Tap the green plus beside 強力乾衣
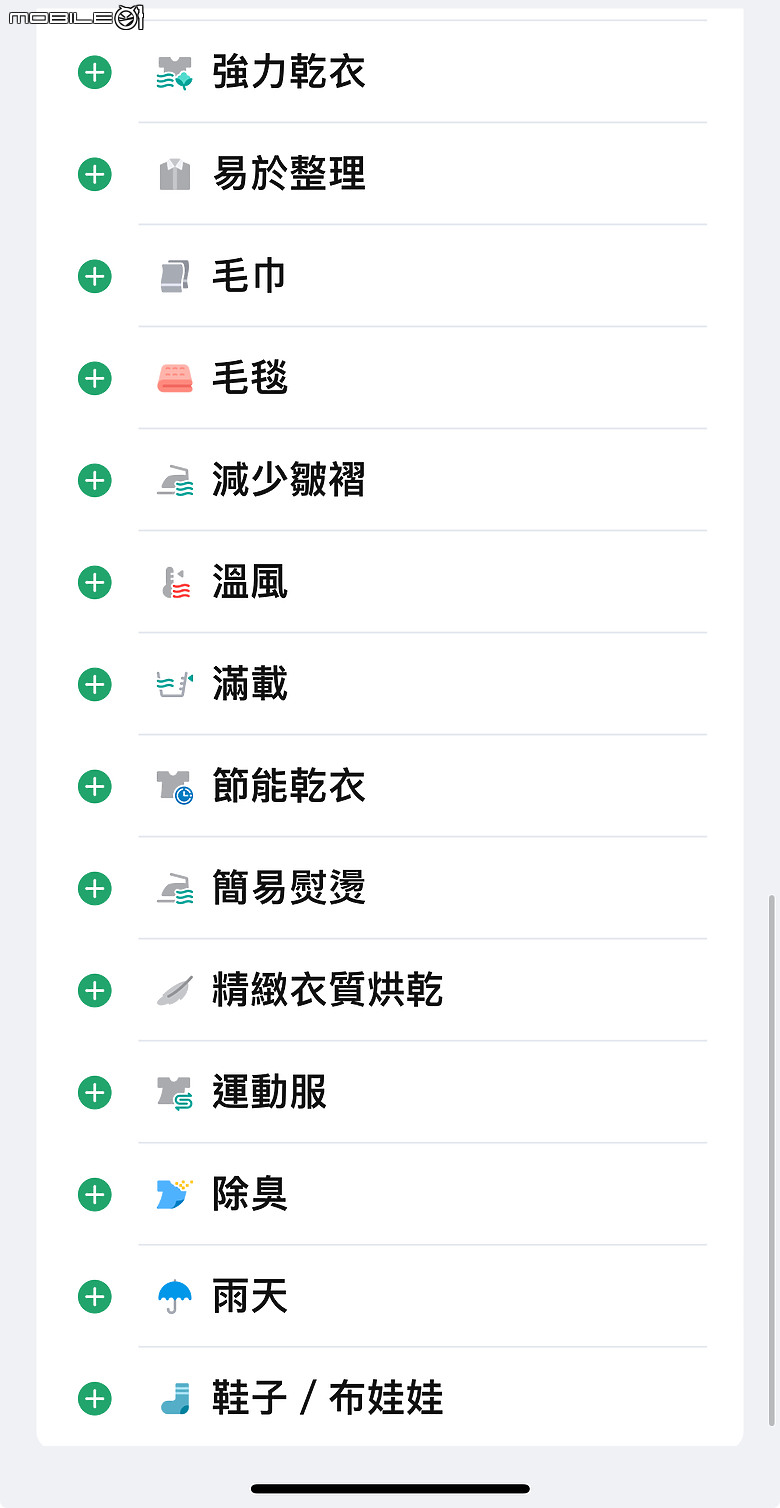The height and width of the screenshot is (1508, 780). (95, 73)
